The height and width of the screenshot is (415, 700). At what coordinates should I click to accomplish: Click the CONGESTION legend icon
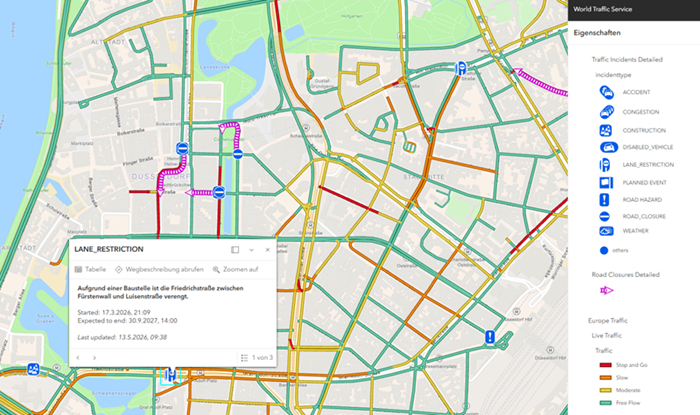point(607,112)
